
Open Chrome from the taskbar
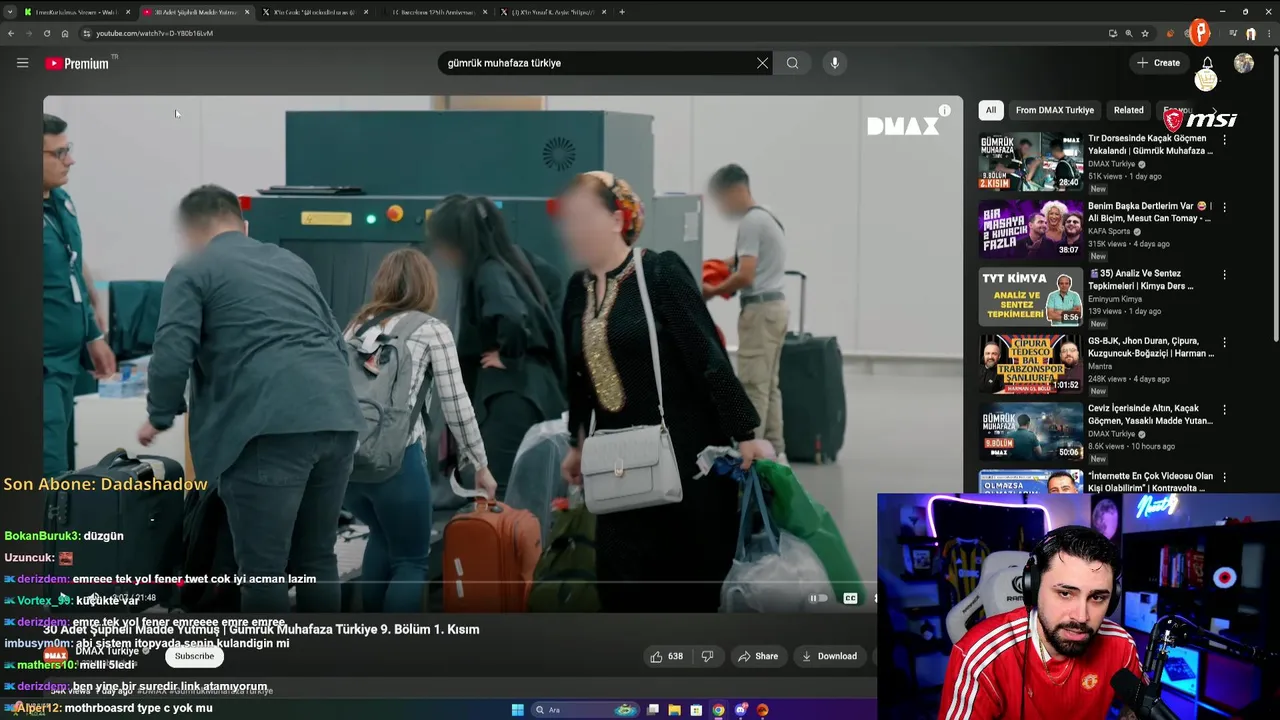pyautogui.click(x=718, y=710)
